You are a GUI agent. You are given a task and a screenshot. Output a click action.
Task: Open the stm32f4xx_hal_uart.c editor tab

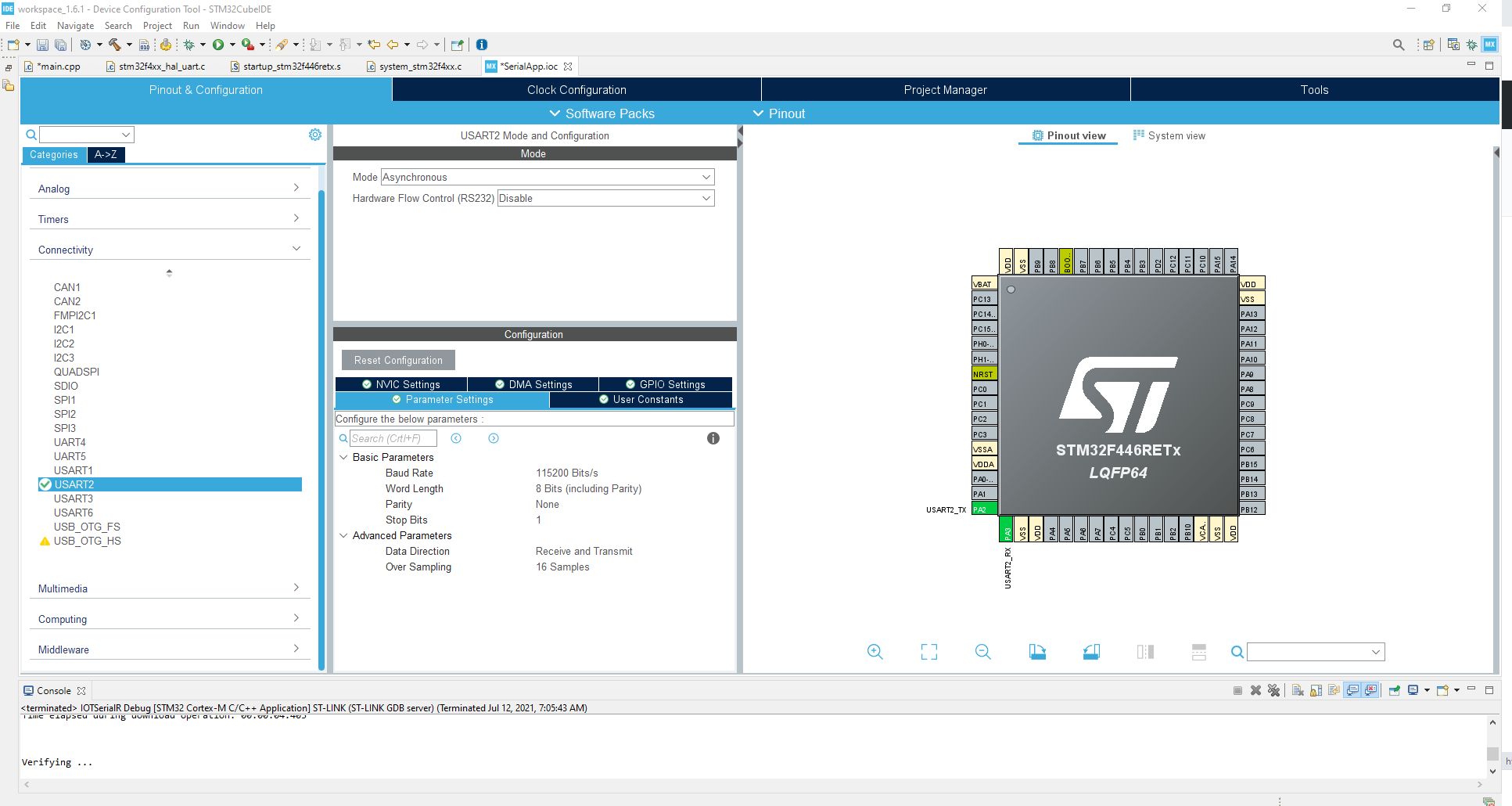click(x=160, y=67)
